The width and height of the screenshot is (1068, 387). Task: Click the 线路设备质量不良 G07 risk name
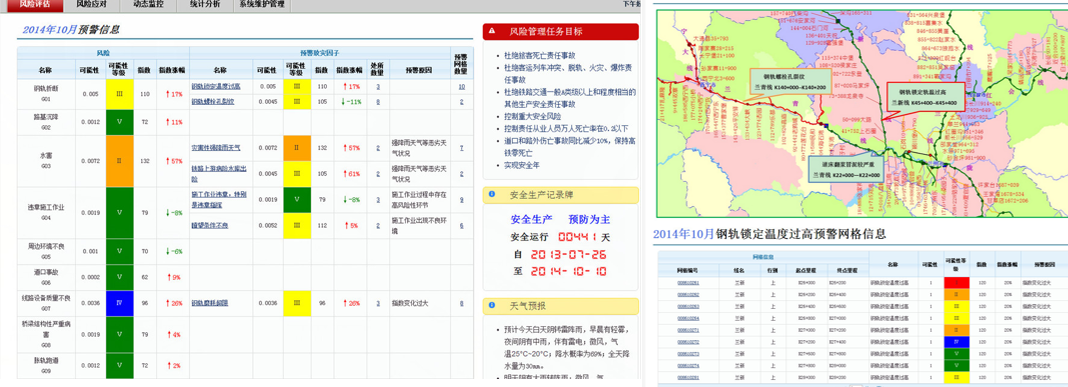point(45,303)
